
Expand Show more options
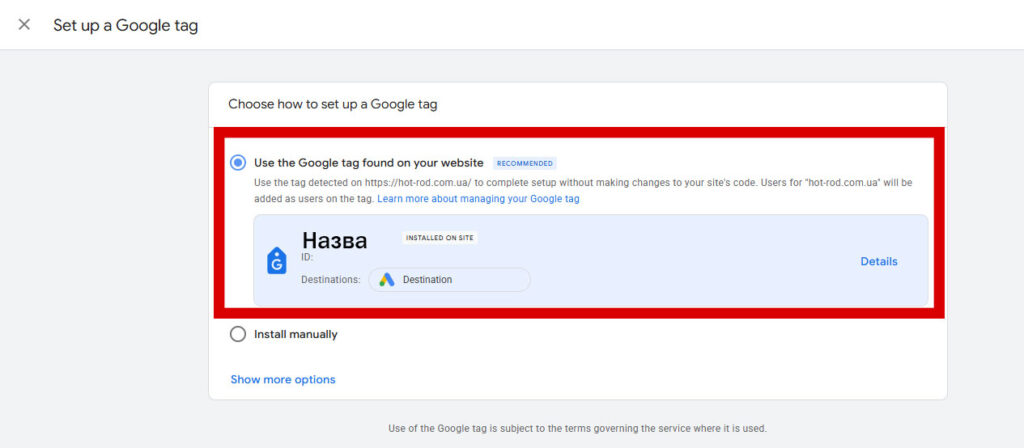(x=283, y=380)
